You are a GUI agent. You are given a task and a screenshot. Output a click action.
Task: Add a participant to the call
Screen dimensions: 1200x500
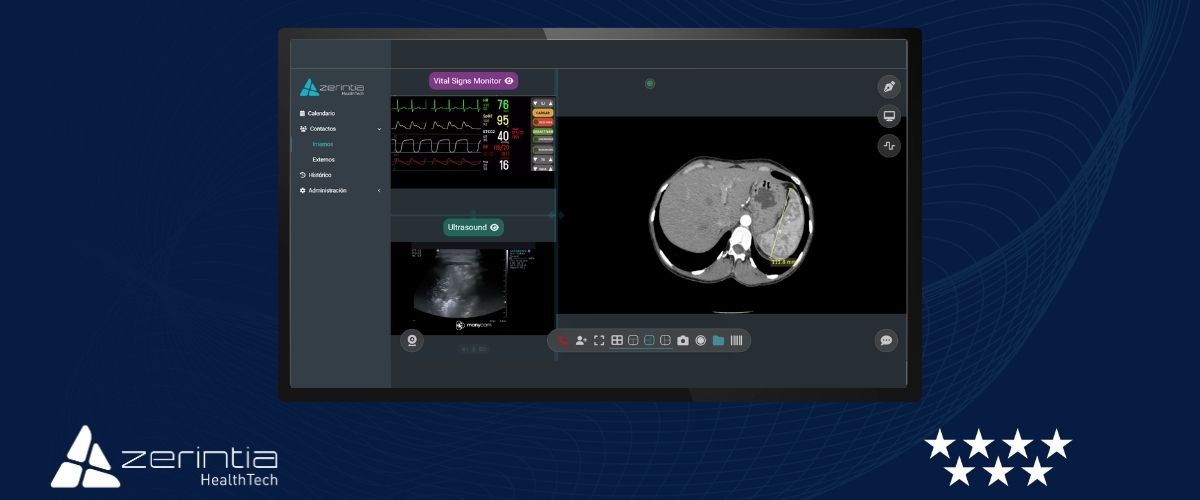click(581, 341)
